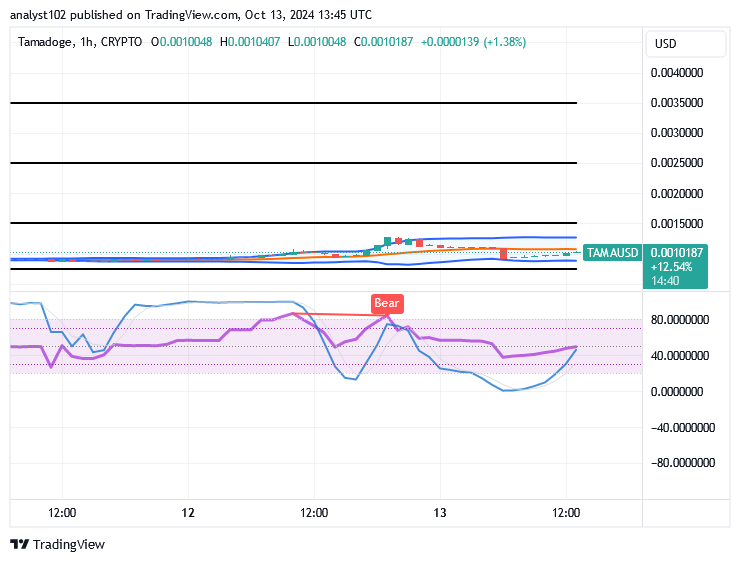Click the -80.0000000 oscillator axis label
Image resolution: width=740 pixels, height=562 pixels.
(x=679, y=463)
